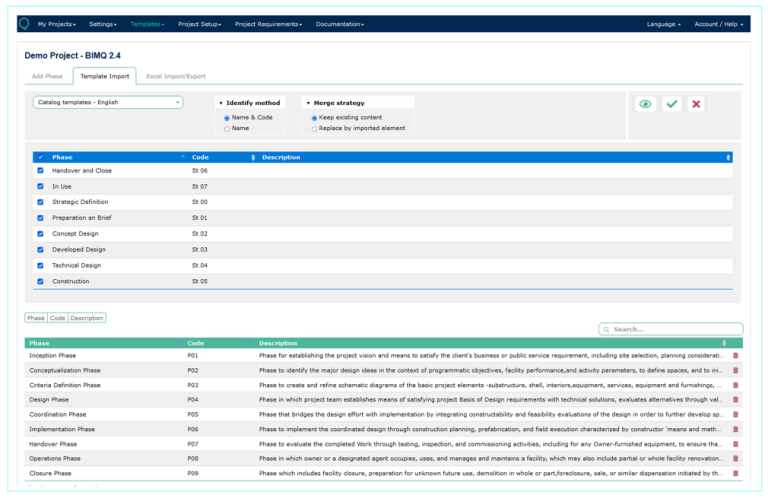Select Name & Code identify method

point(227,118)
